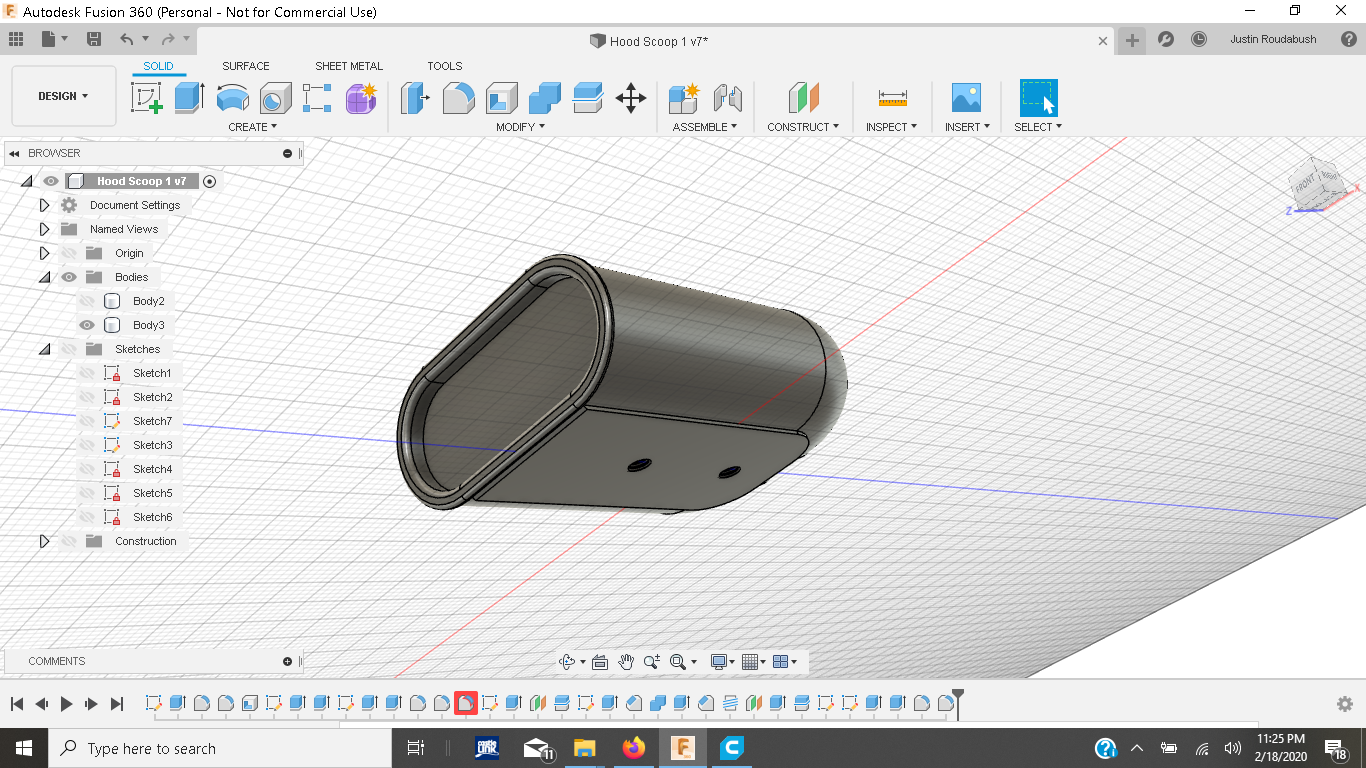Image resolution: width=1366 pixels, height=768 pixels.
Task: Select the Insert Image tool
Action: pyautogui.click(x=966, y=98)
